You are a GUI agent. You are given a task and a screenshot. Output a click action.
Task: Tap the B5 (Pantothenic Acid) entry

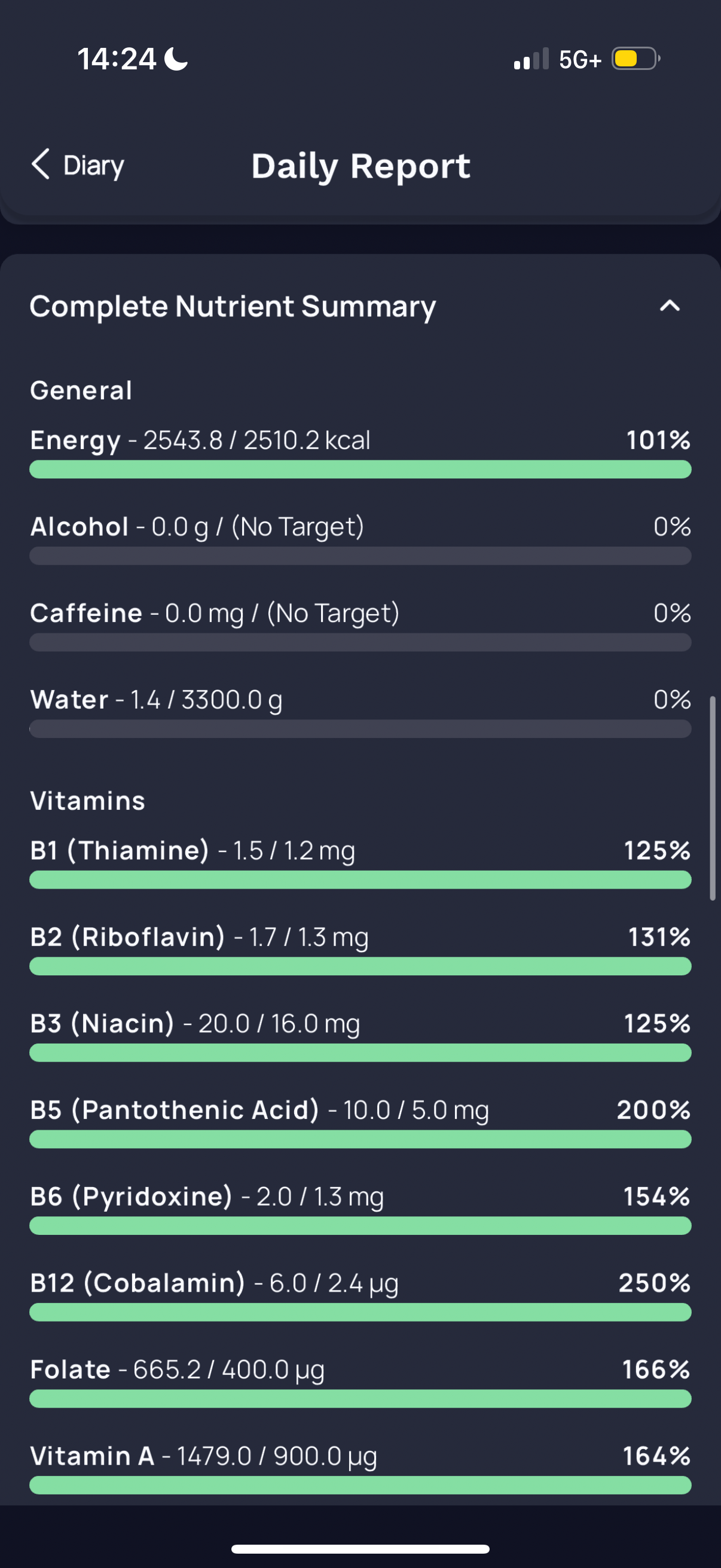360,1122
